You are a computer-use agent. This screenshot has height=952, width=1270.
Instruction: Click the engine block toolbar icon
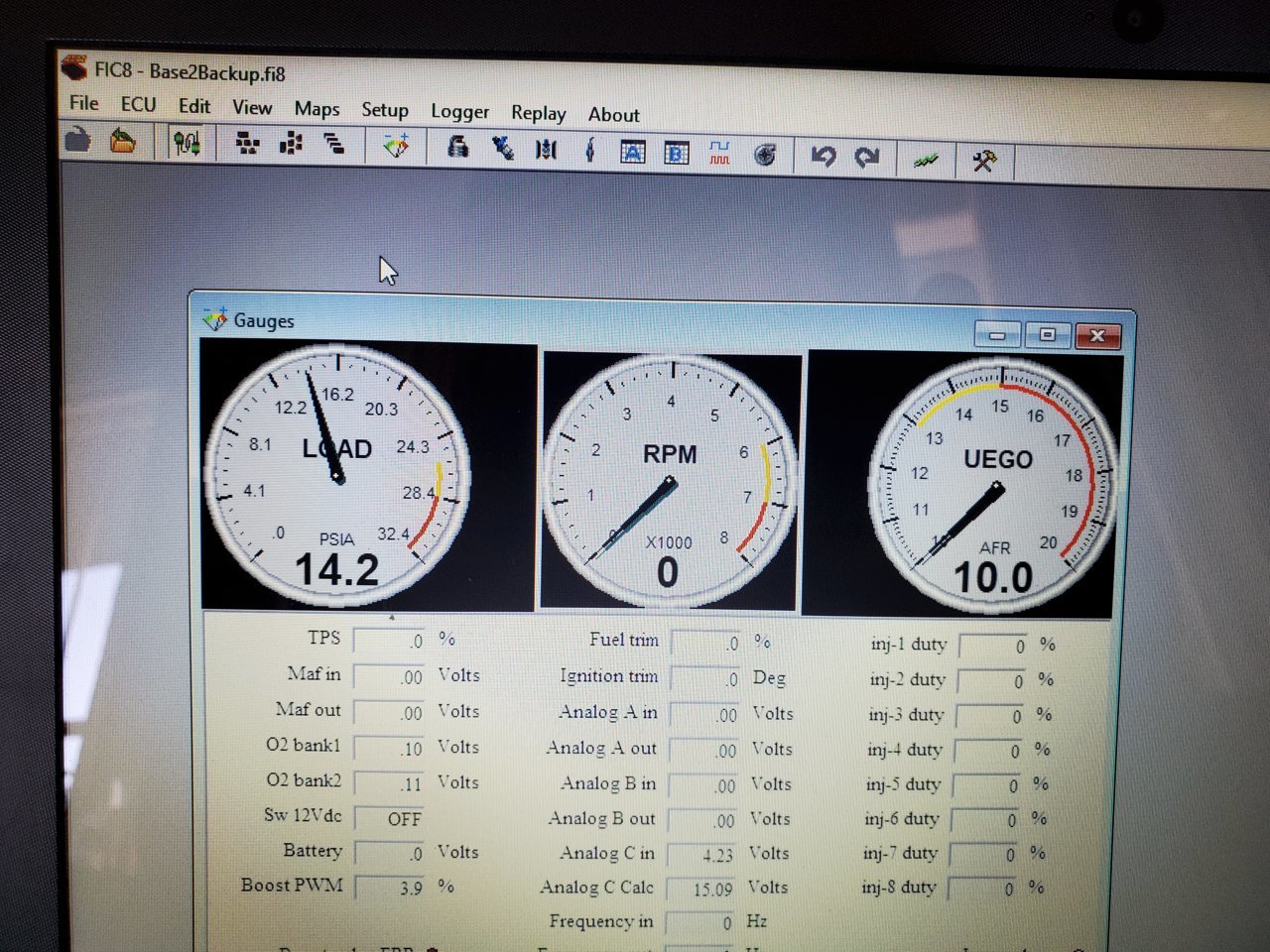pyautogui.click(x=457, y=148)
